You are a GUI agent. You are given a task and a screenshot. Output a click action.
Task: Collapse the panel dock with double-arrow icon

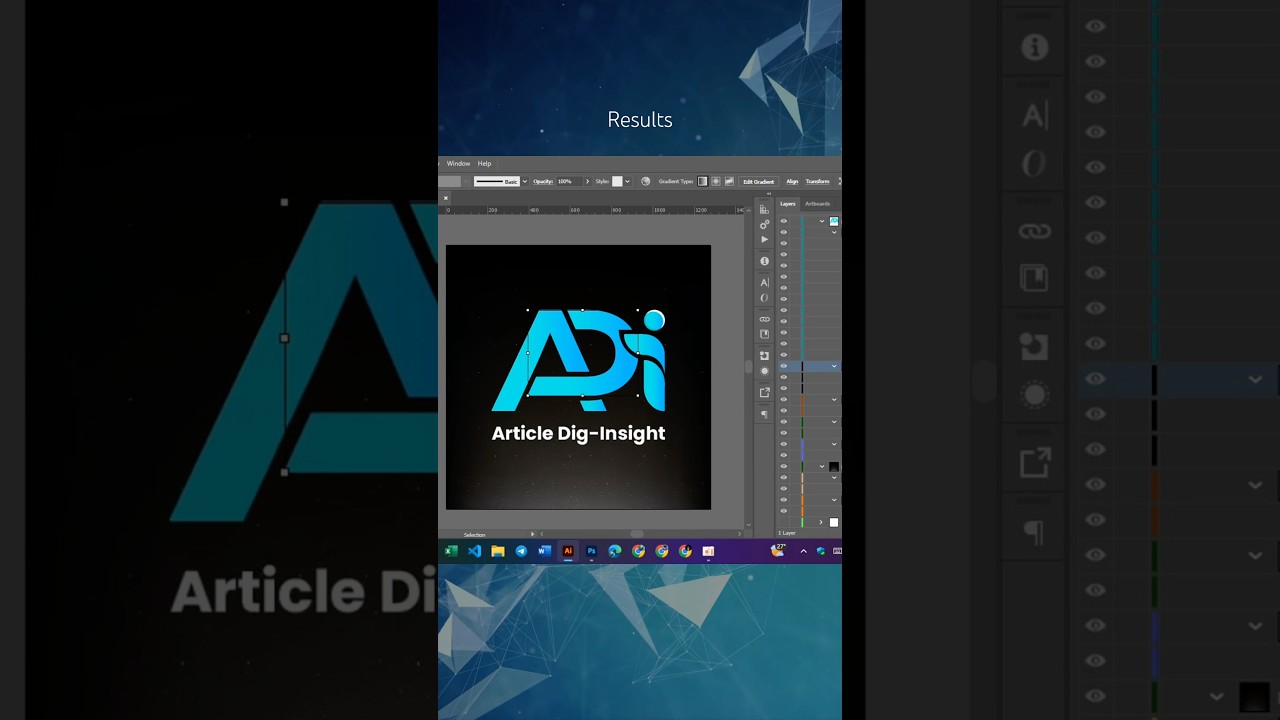pos(769,194)
